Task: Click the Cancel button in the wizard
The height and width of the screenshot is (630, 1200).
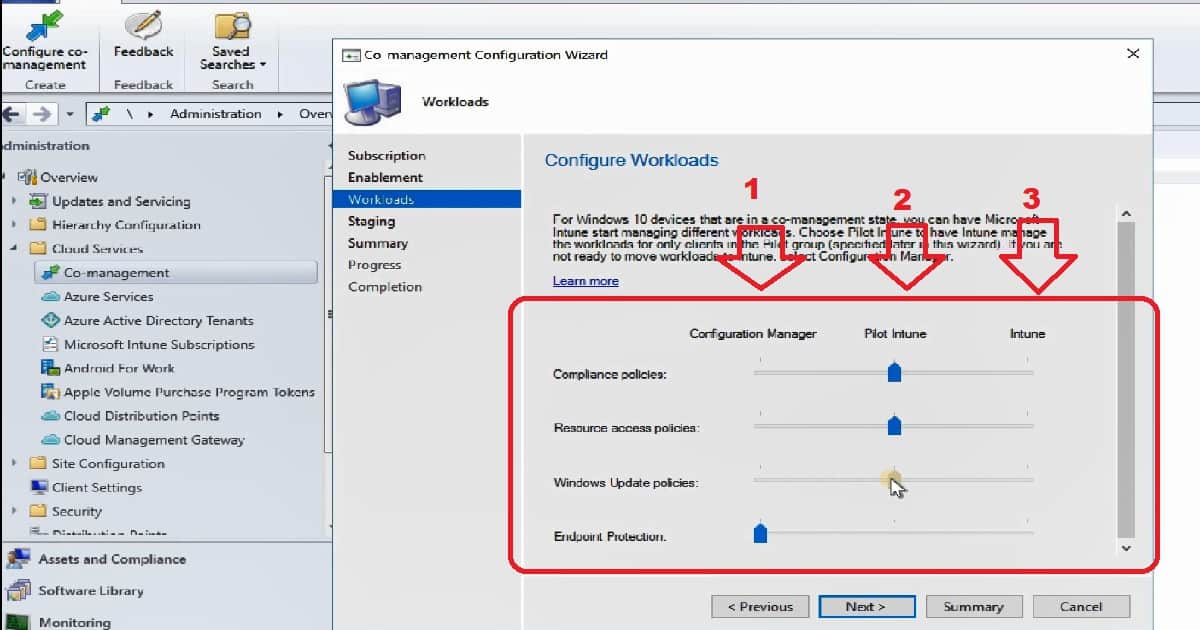Action: [x=1081, y=606]
